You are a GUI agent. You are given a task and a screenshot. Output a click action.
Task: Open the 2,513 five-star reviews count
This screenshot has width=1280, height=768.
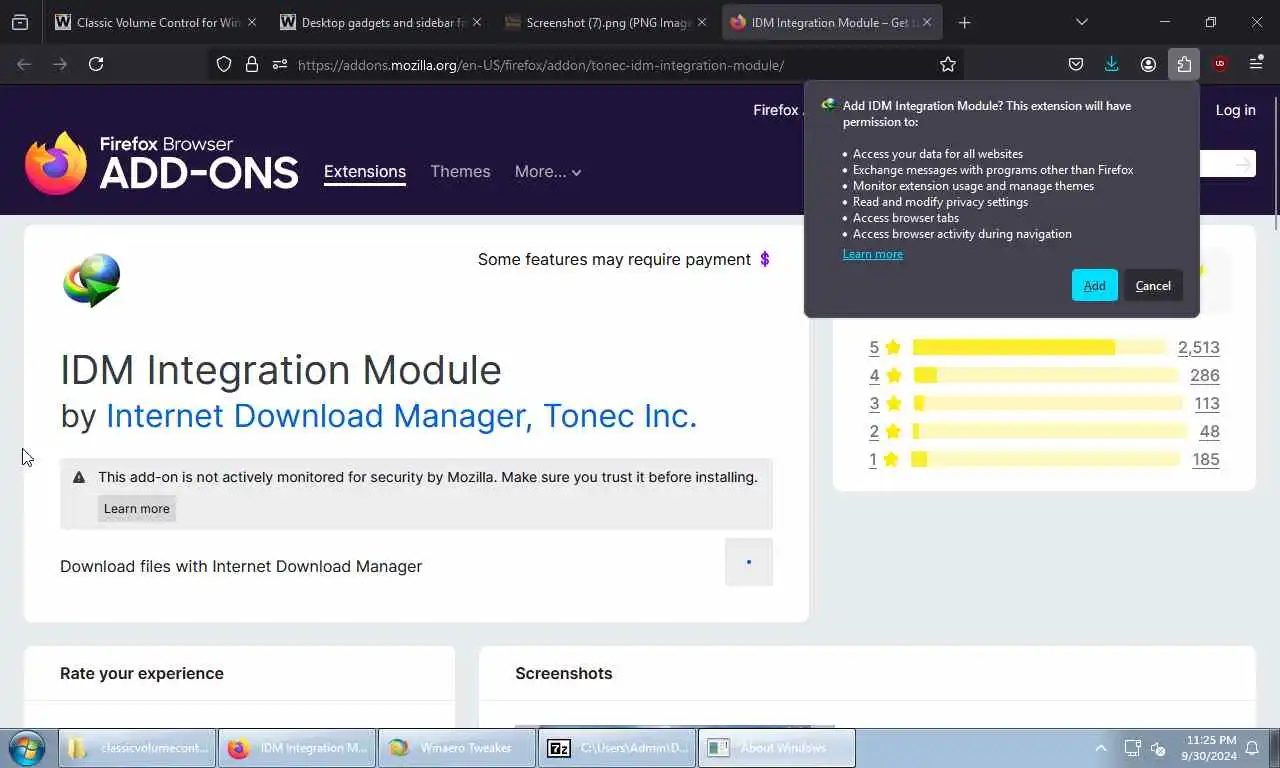click(1198, 347)
